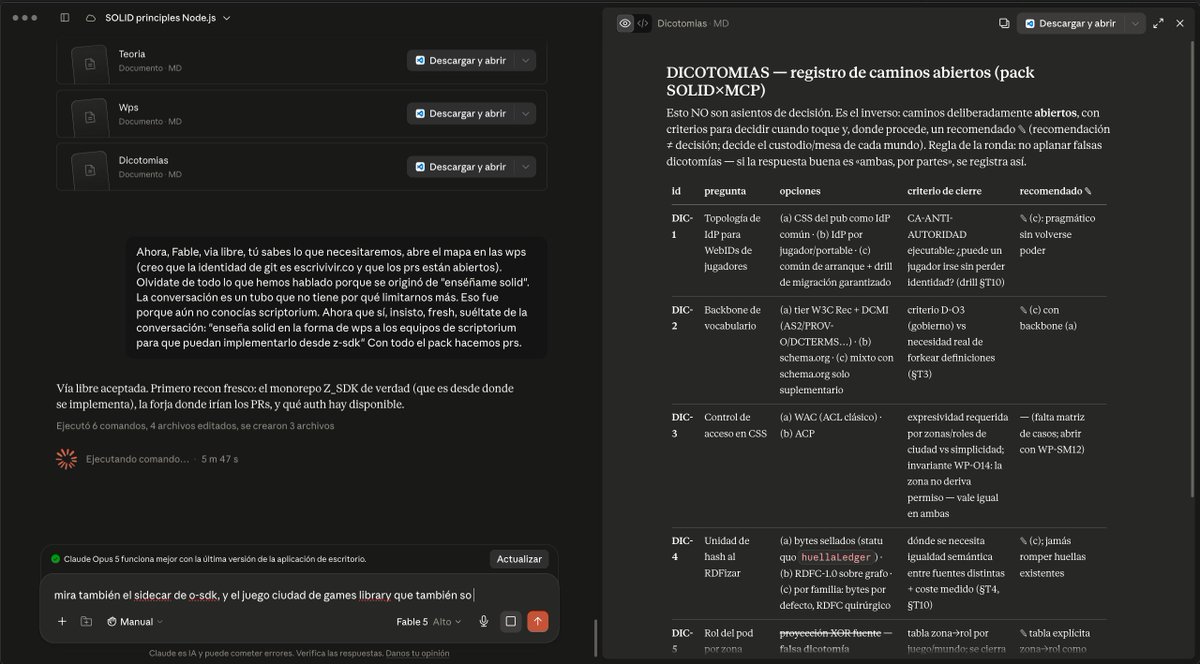Viewport: 1200px width, 664px height.
Task: Close the Dicotomias document panel
Action: [1179, 23]
